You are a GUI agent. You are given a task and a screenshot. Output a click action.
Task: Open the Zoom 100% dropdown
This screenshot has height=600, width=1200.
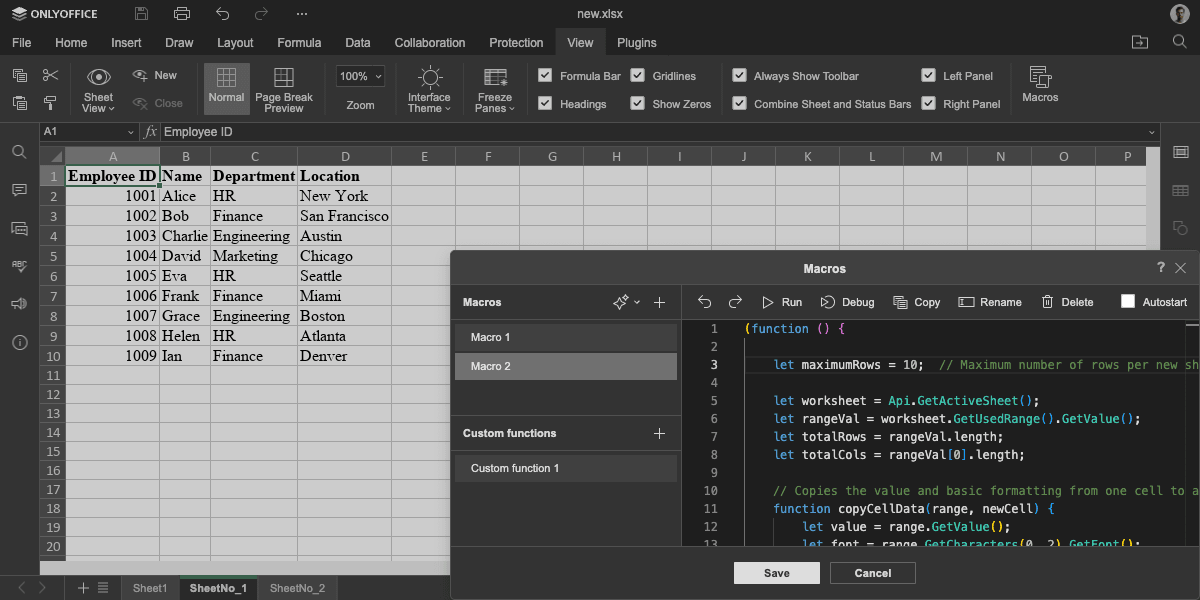click(360, 76)
